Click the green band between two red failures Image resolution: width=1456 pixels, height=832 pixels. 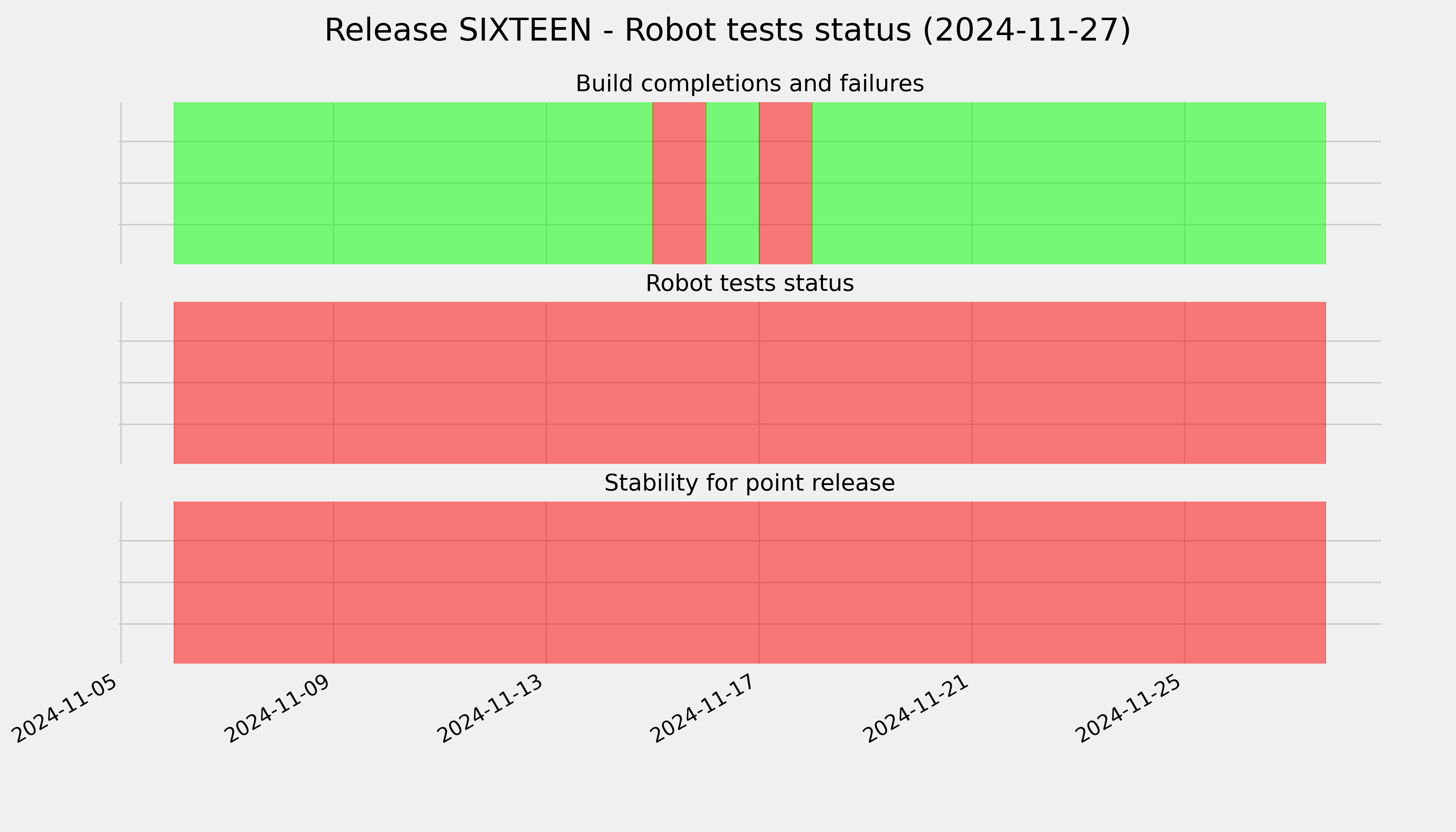(x=733, y=183)
